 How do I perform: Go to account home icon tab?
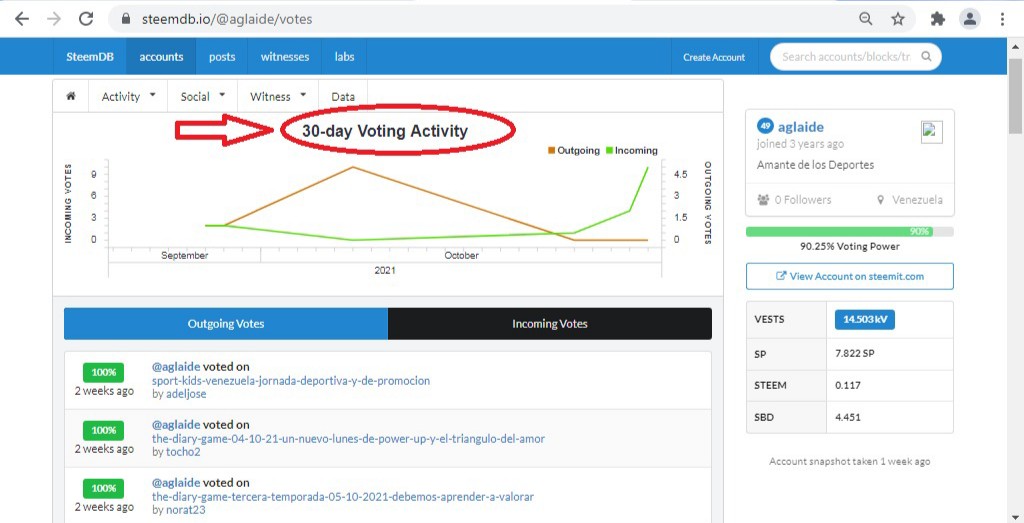pos(71,96)
